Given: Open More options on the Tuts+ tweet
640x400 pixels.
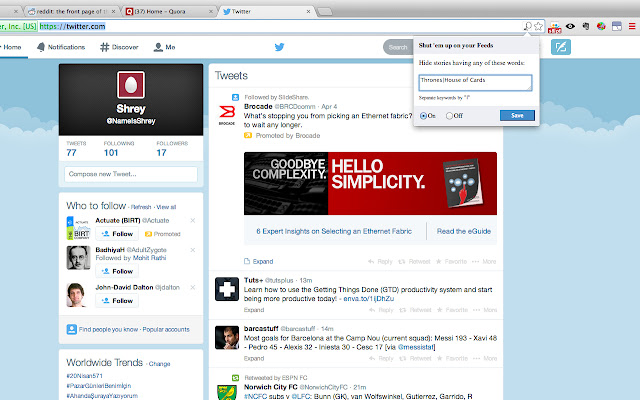Looking at the screenshot, I should click(485, 310).
